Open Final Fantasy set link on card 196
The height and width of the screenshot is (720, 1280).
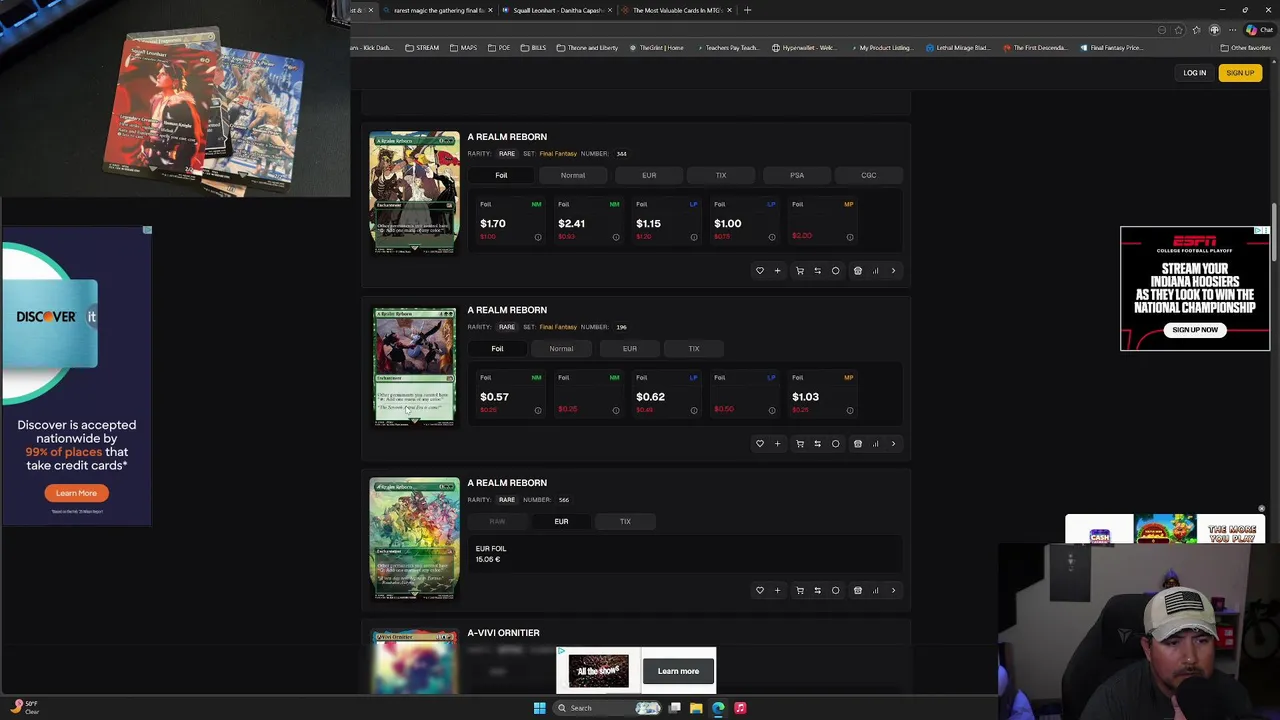(x=558, y=327)
